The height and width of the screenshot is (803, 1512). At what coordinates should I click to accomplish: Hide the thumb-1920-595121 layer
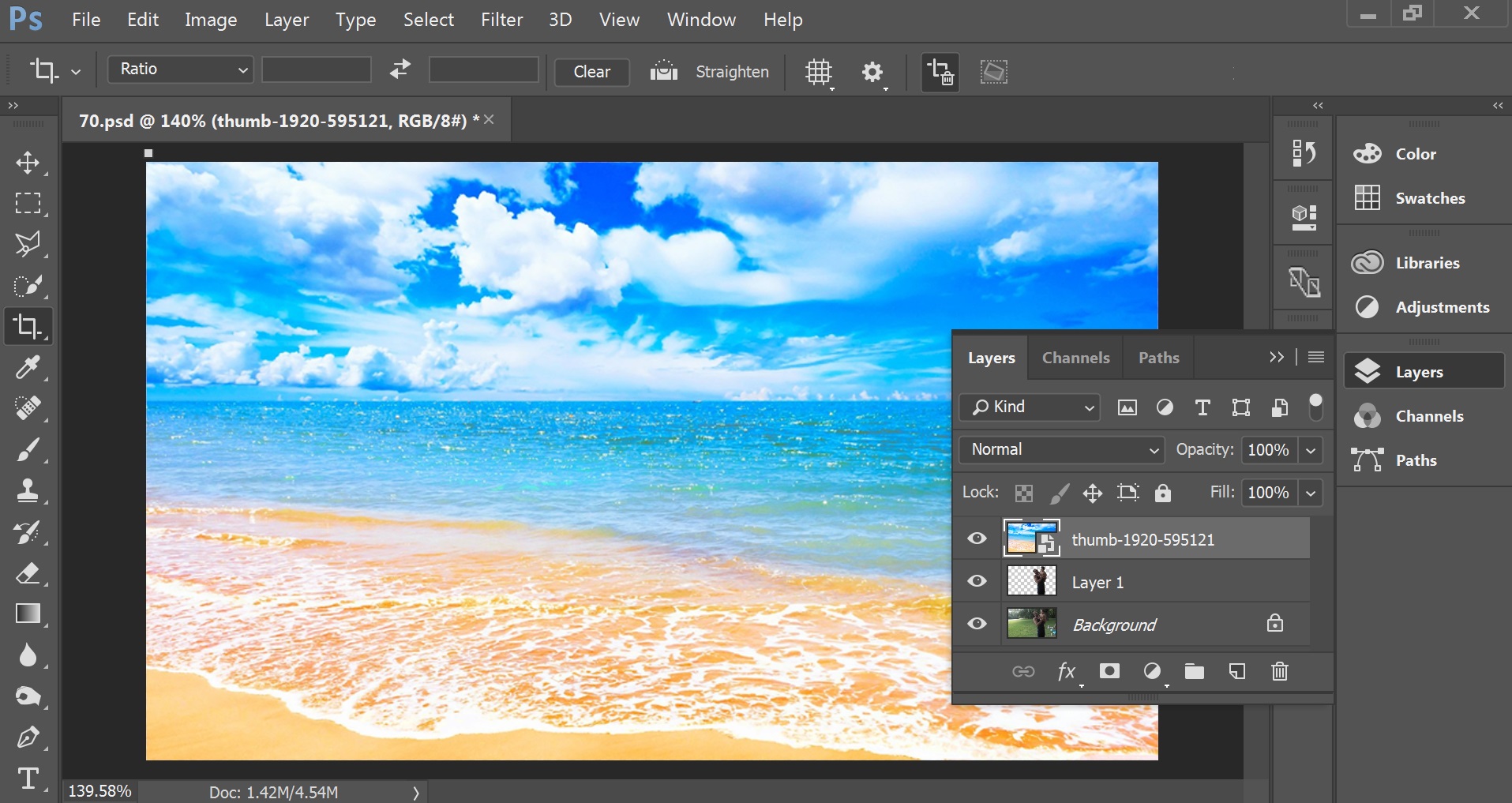tap(977, 538)
